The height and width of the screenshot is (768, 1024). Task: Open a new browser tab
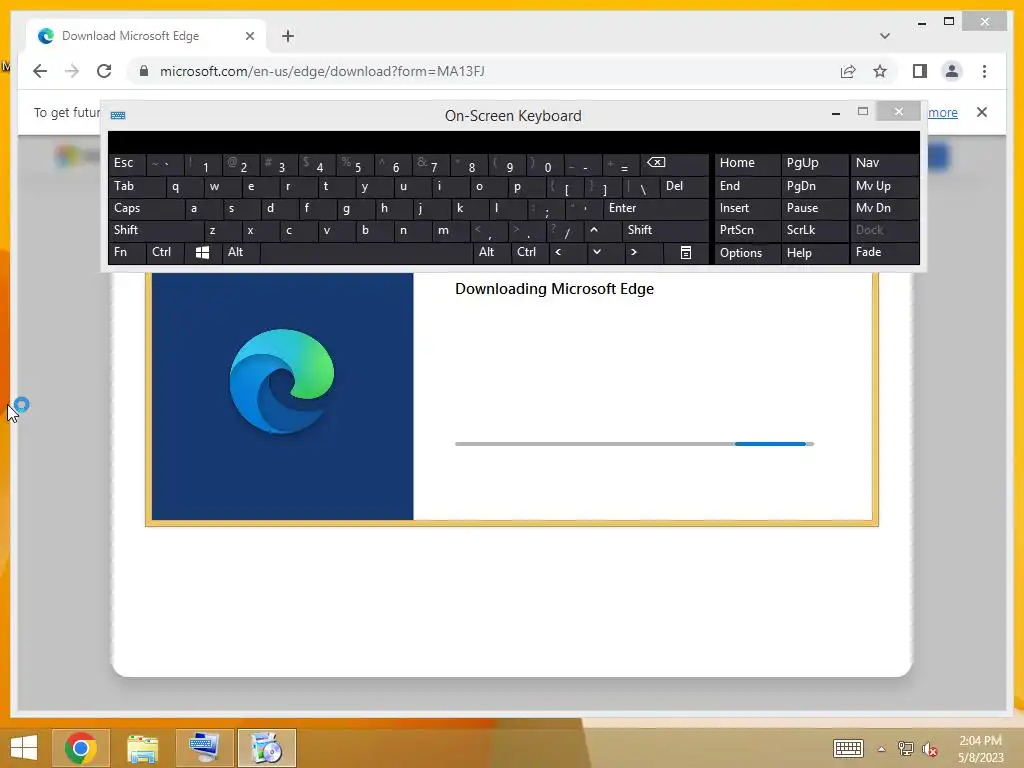288,36
